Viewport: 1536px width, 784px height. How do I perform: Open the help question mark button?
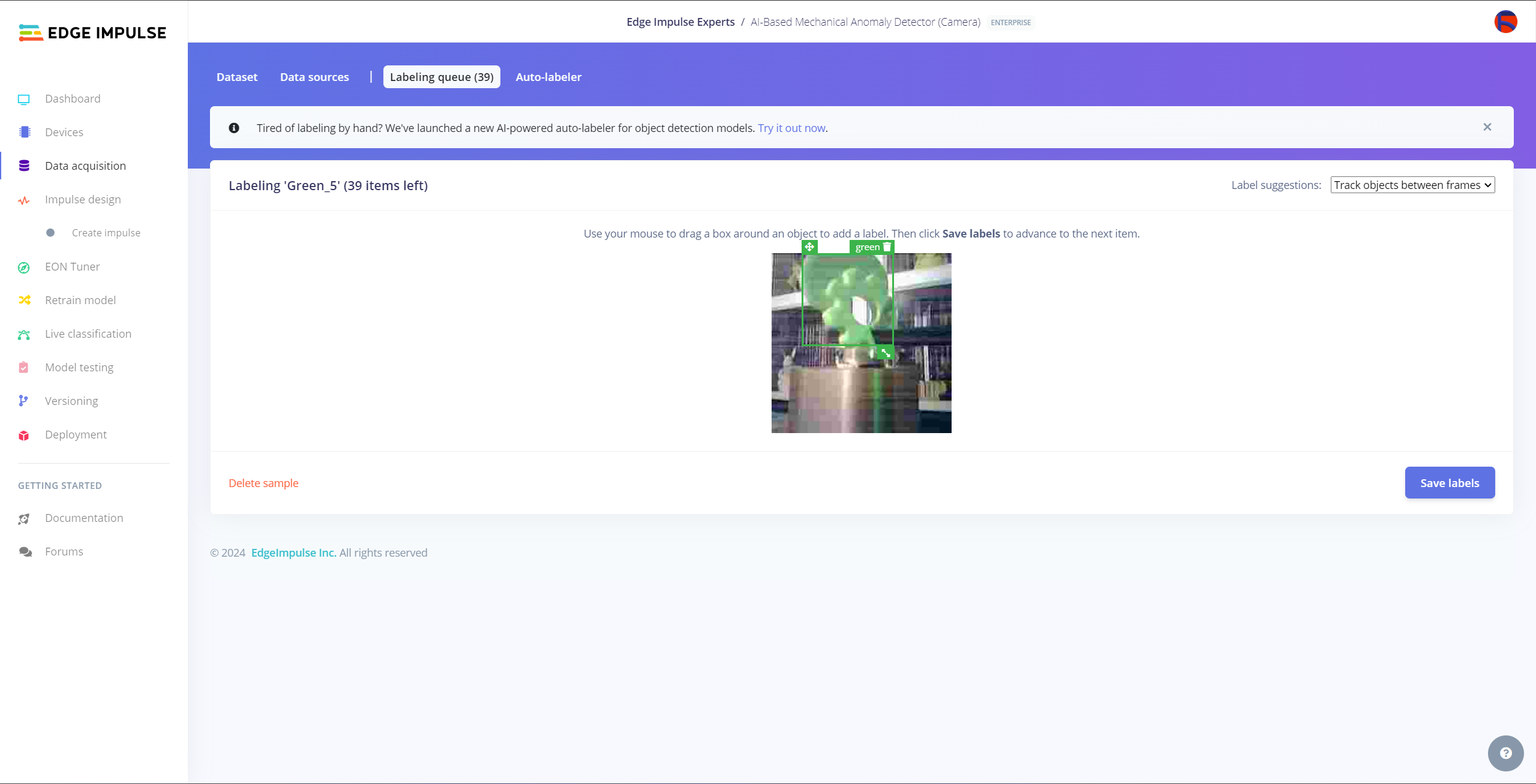click(1505, 753)
